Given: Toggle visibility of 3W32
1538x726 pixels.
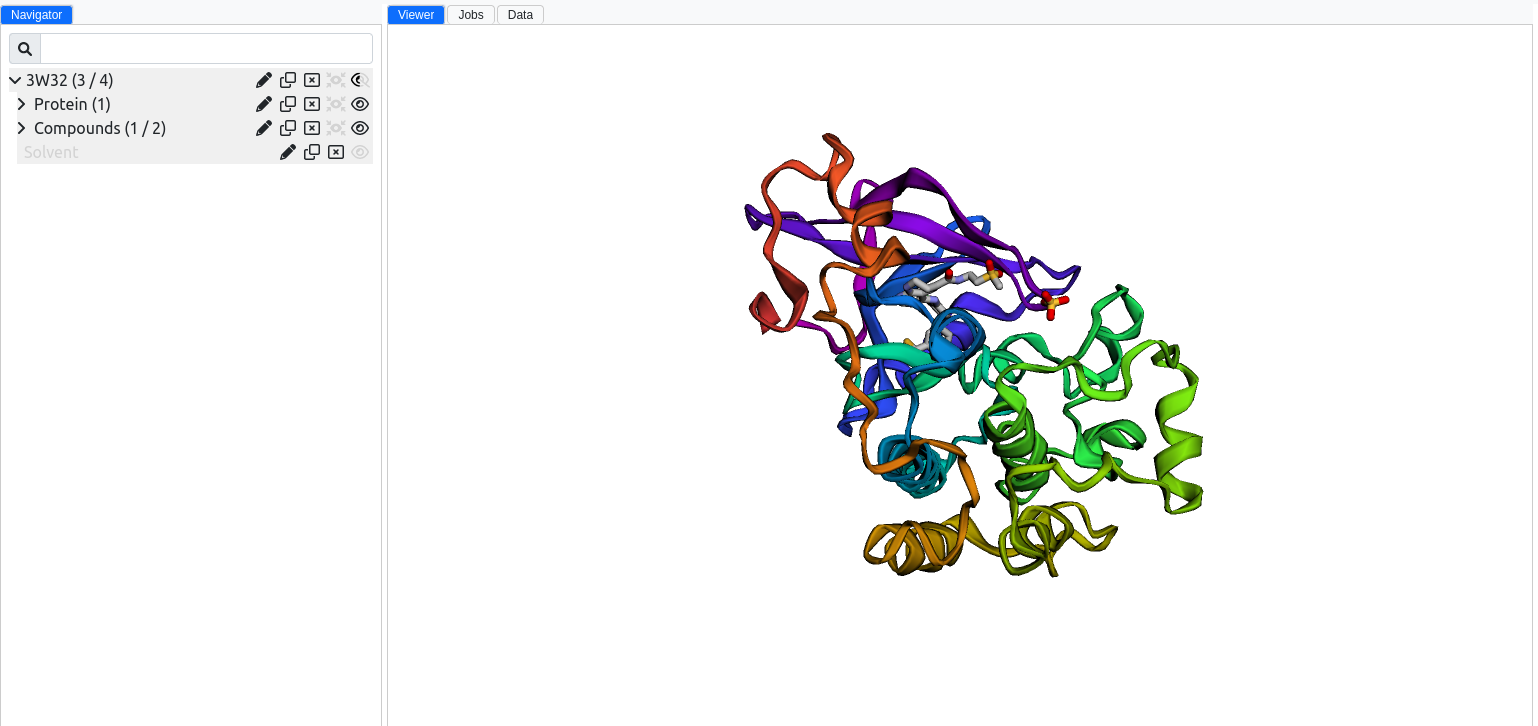Looking at the screenshot, I should (360, 80).
